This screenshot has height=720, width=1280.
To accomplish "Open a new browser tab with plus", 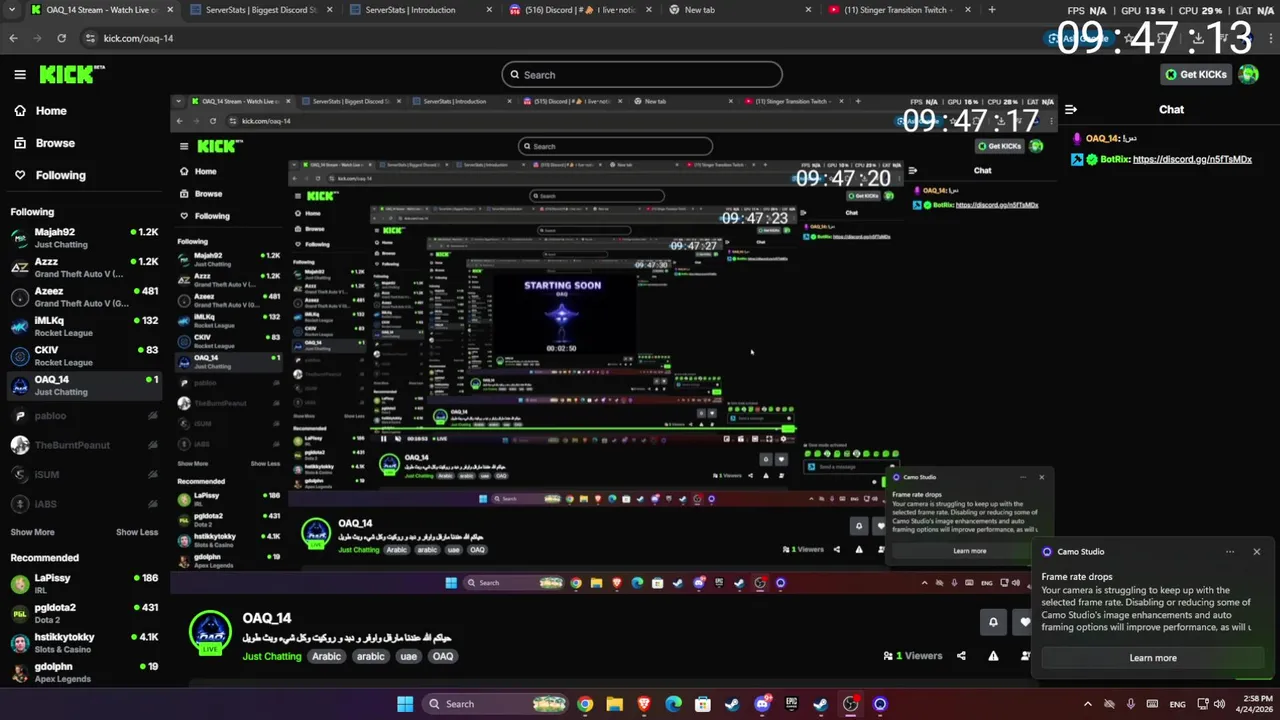I will pos(992,10).
